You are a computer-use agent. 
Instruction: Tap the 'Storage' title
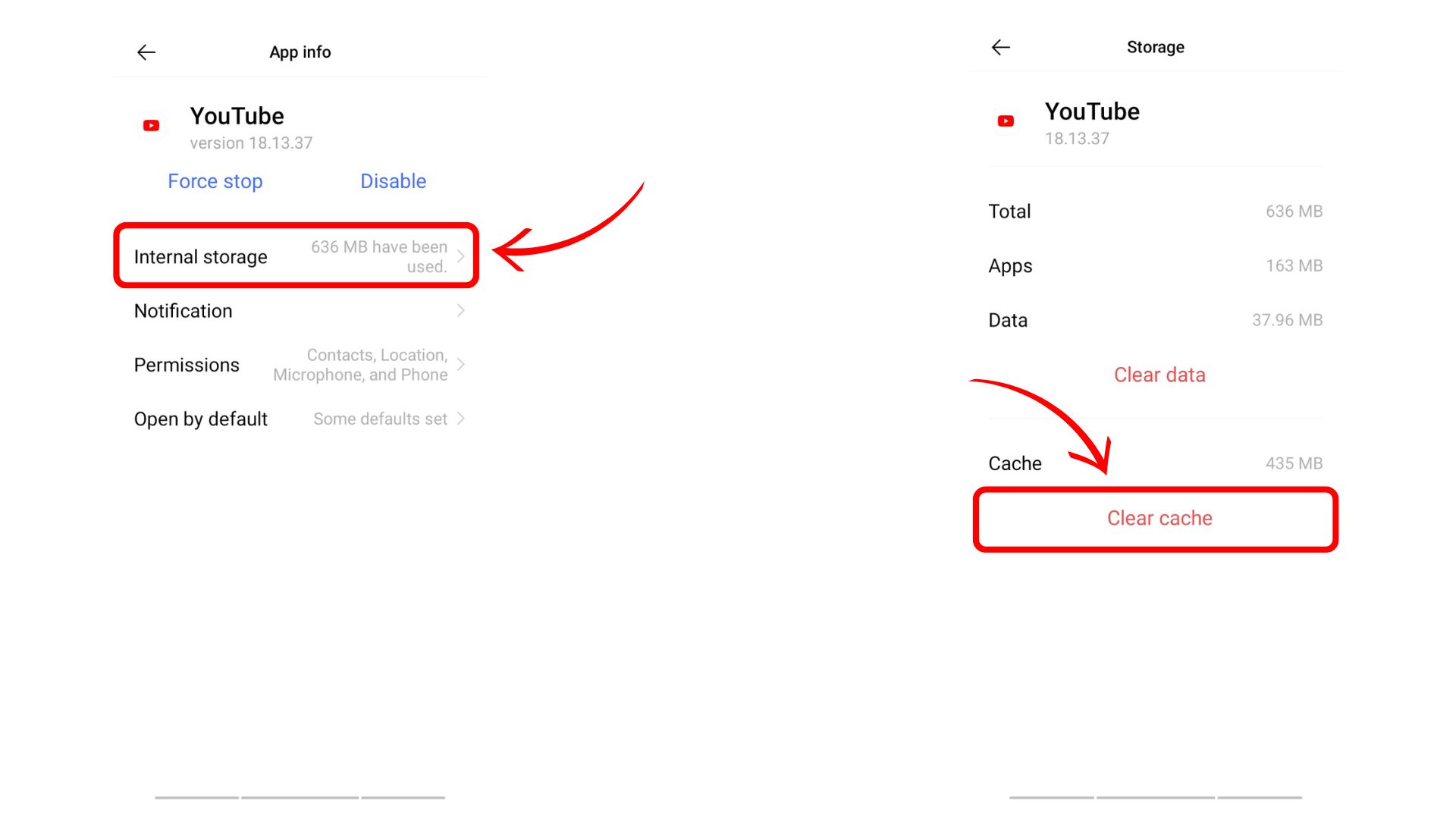1156,47
